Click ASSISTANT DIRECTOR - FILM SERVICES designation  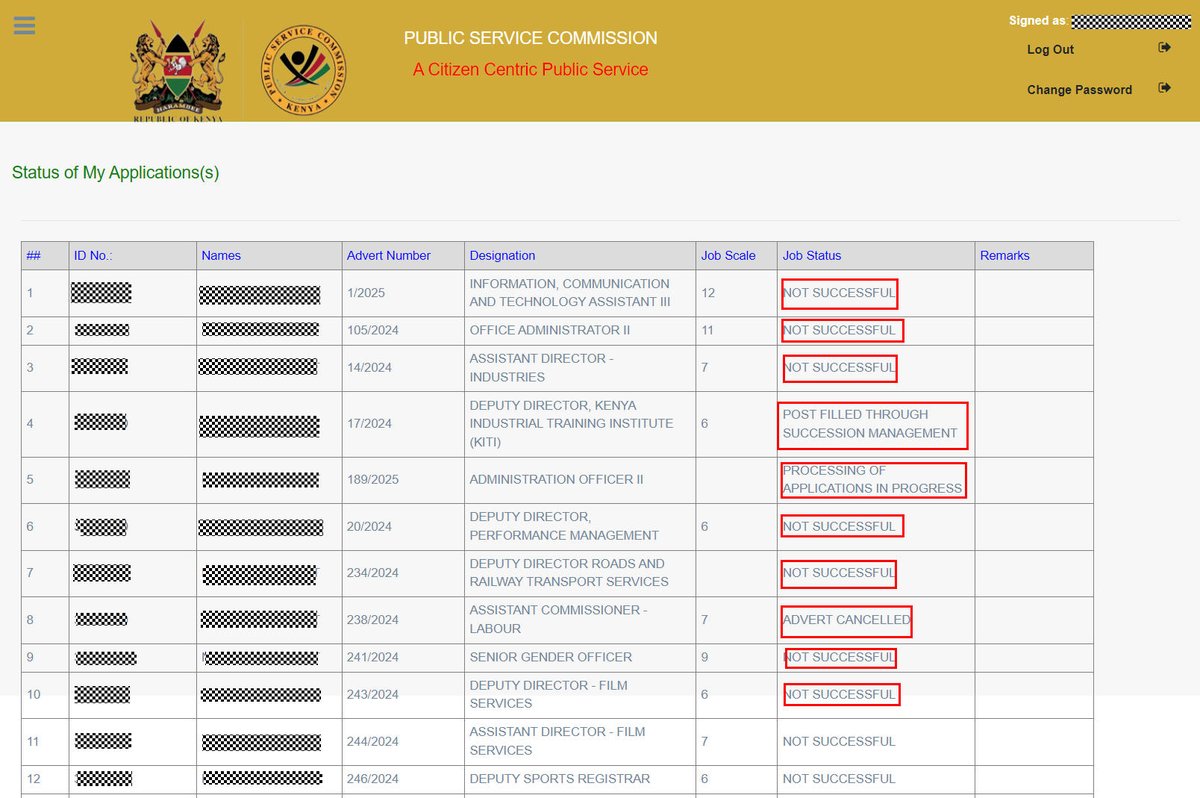coord(558,741)
